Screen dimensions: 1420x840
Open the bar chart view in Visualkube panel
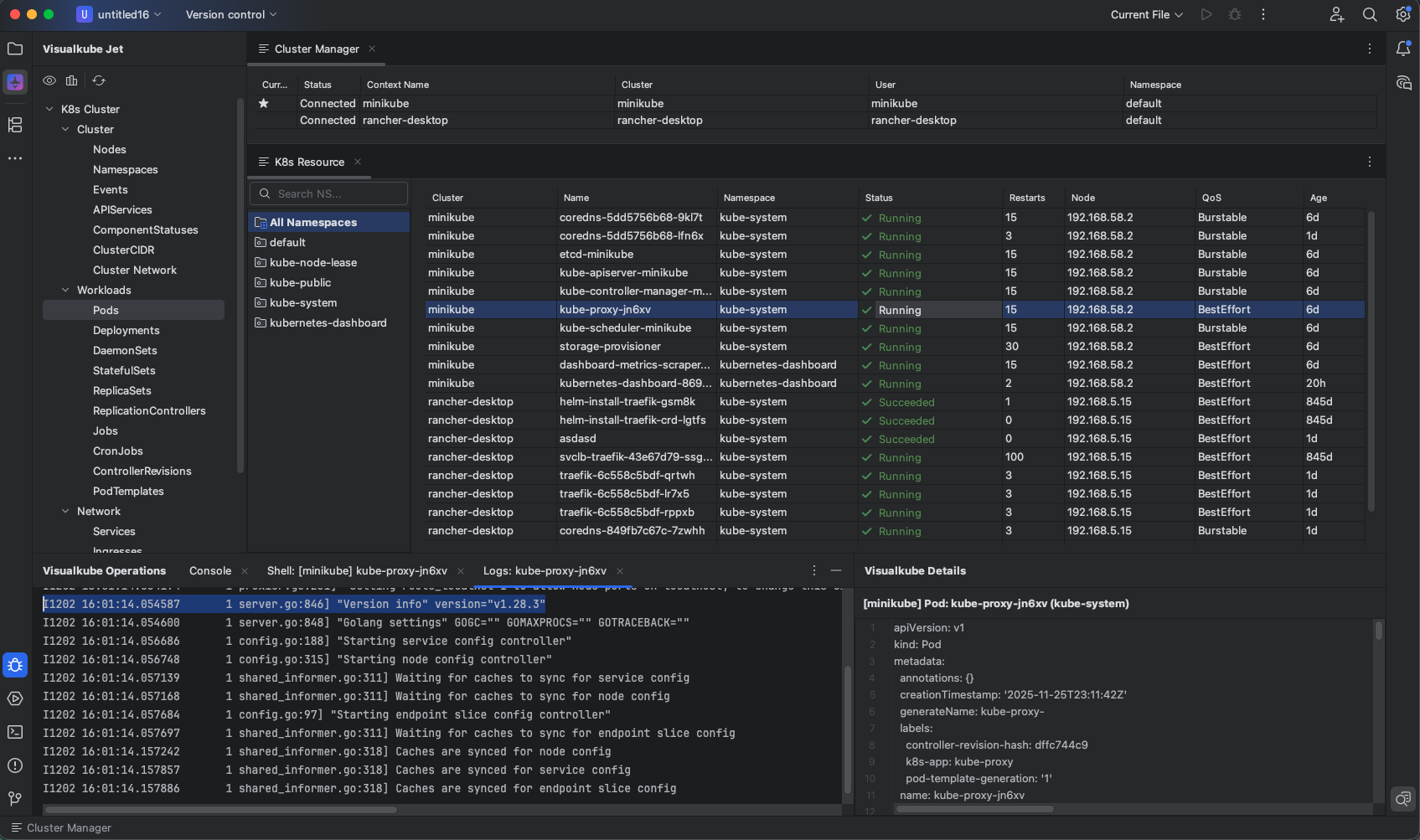coord(71,80)
